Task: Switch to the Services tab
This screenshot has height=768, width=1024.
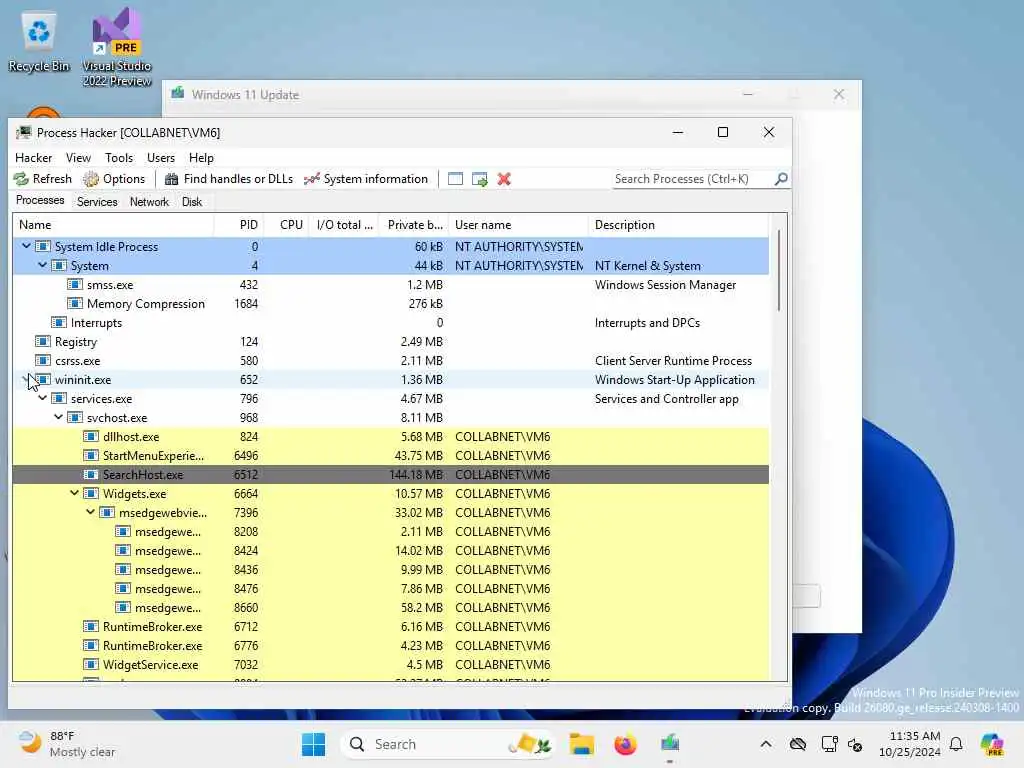Action: tap(97, 202)
